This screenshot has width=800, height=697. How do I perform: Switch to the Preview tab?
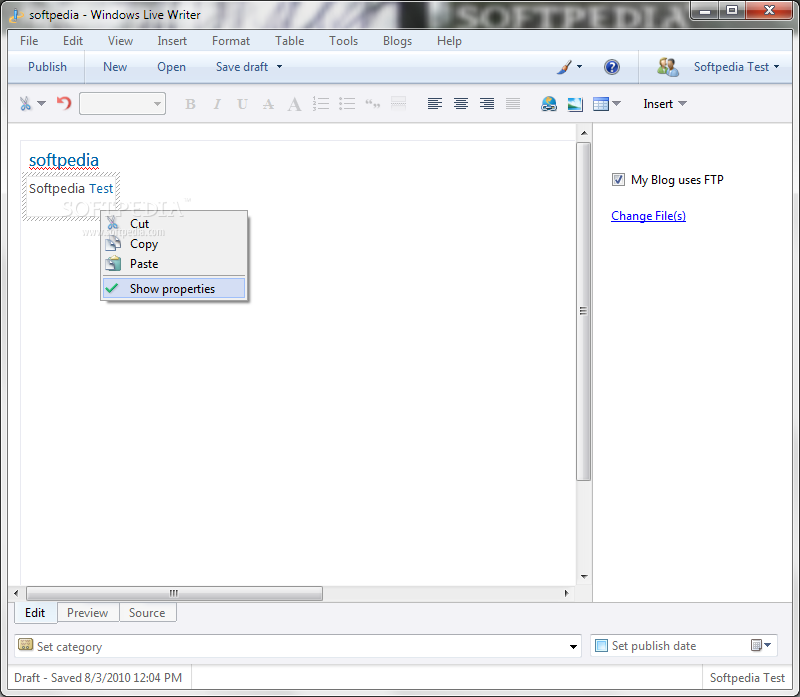click(88, 612)
